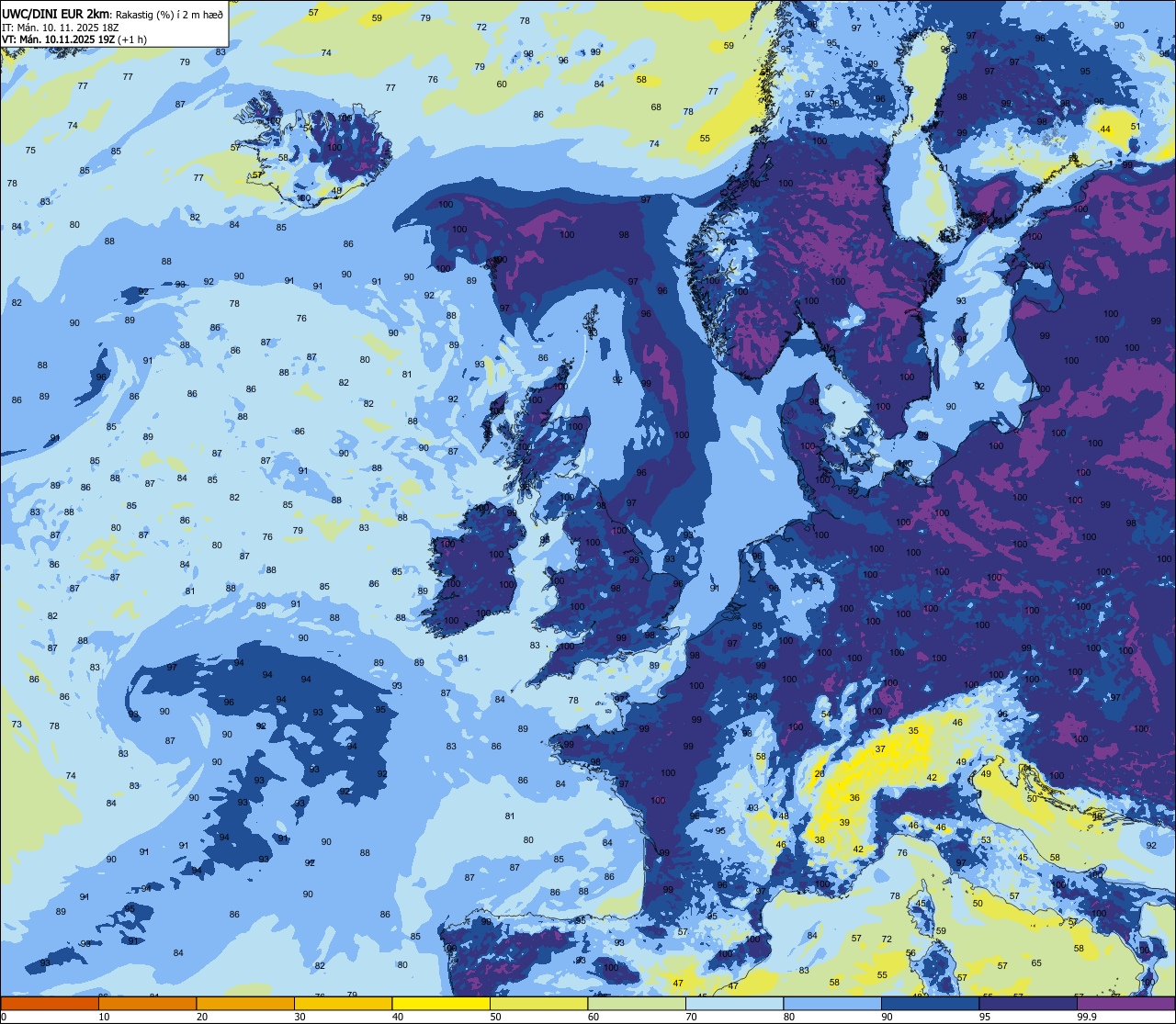The height and width of the screenshot is (1024, 1176).
Task: Click the 90–95 dark blue legend swatch
Action: click(930, 1003)
